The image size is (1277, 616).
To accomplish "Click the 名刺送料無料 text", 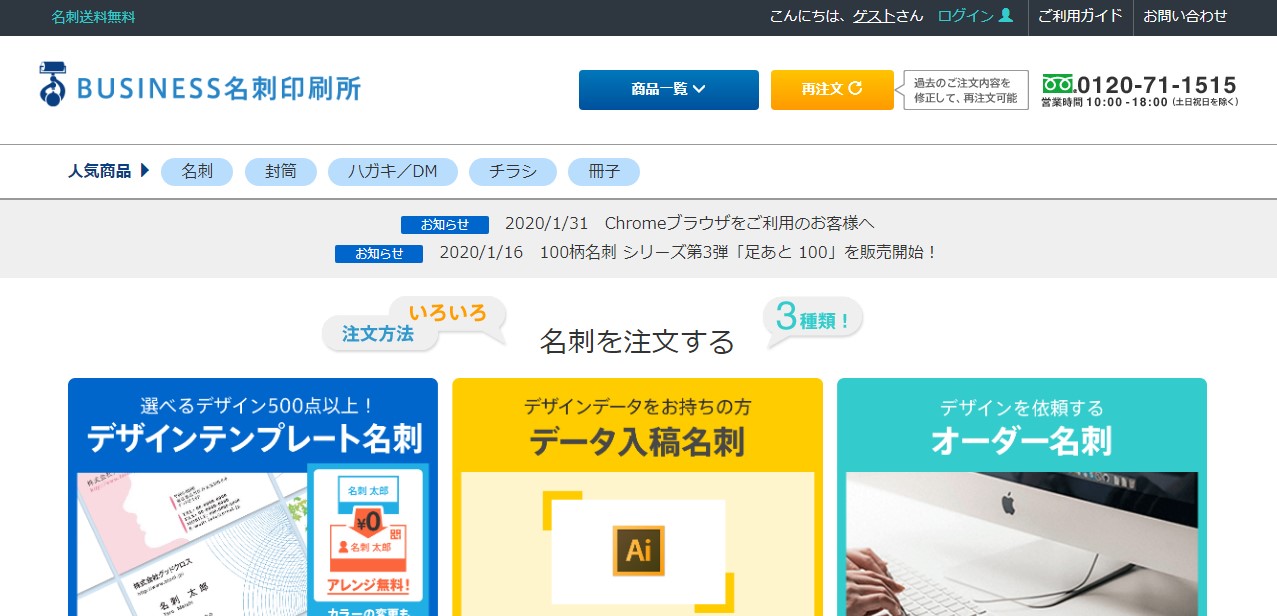I will [93, 17].
